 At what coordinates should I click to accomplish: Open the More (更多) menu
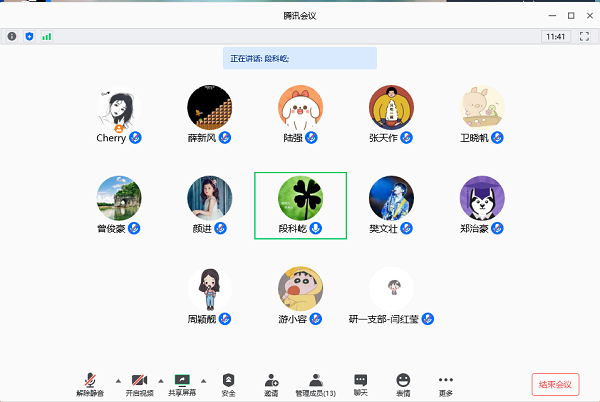coord(446,384)
